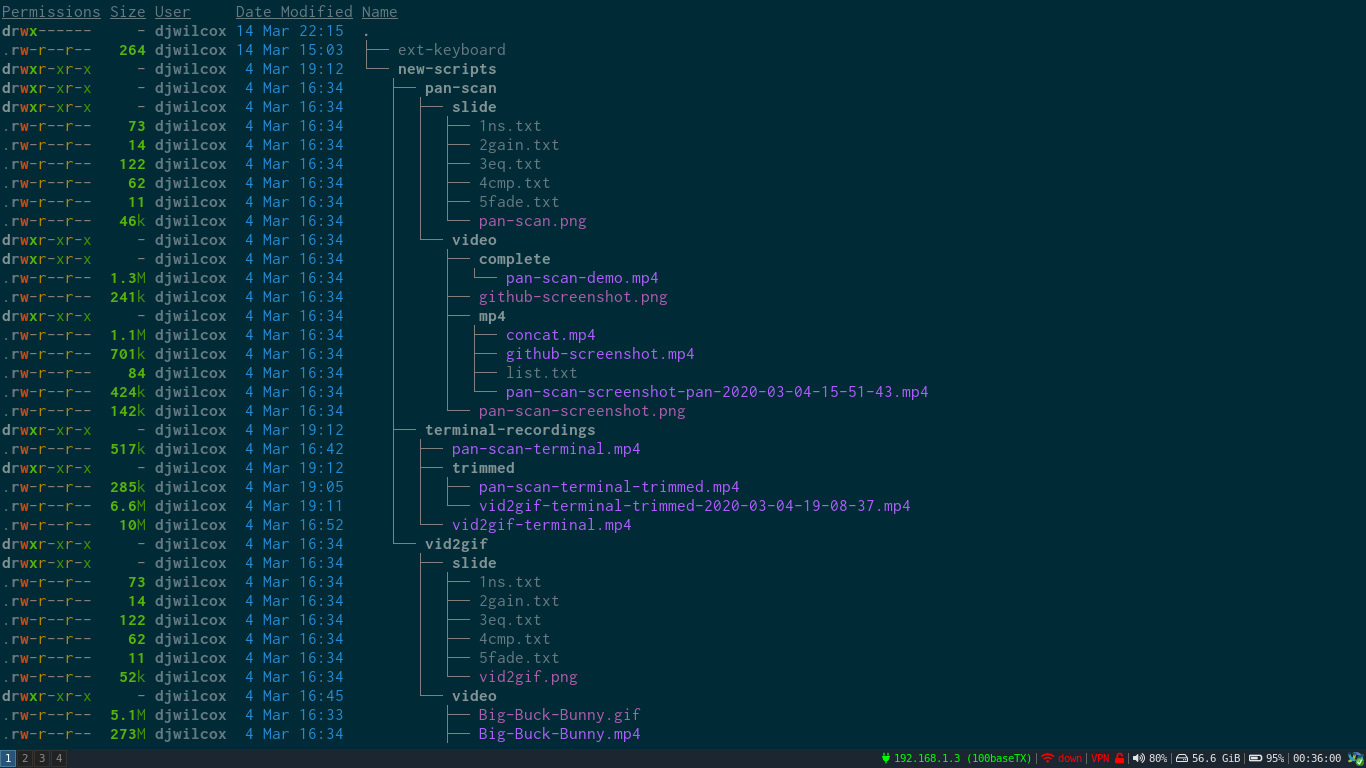The width and height of the screenshot is (1366, 768).
Task: Click the Permissions column header
Action: (51, 12)
